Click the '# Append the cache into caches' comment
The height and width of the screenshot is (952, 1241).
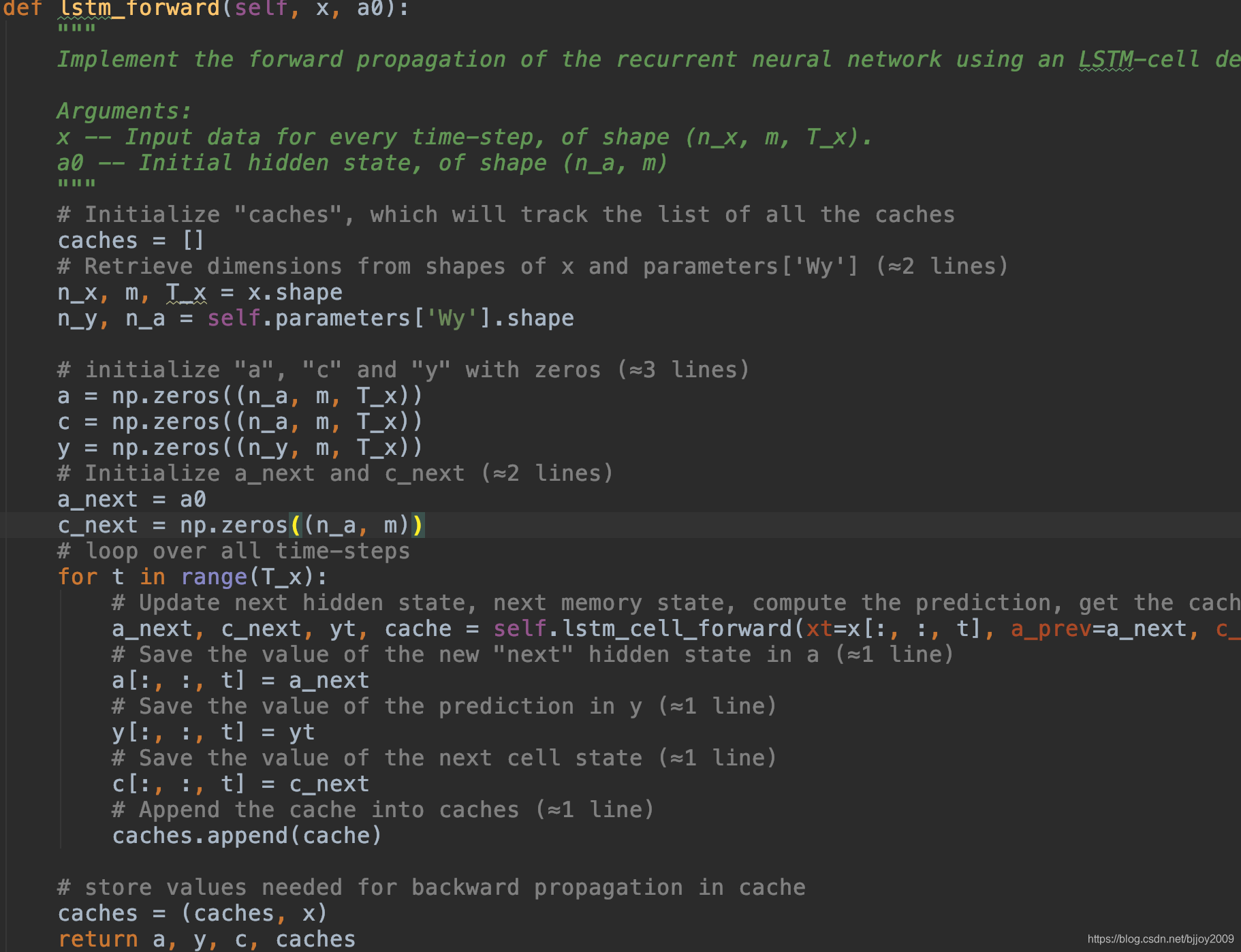point(383,810)
